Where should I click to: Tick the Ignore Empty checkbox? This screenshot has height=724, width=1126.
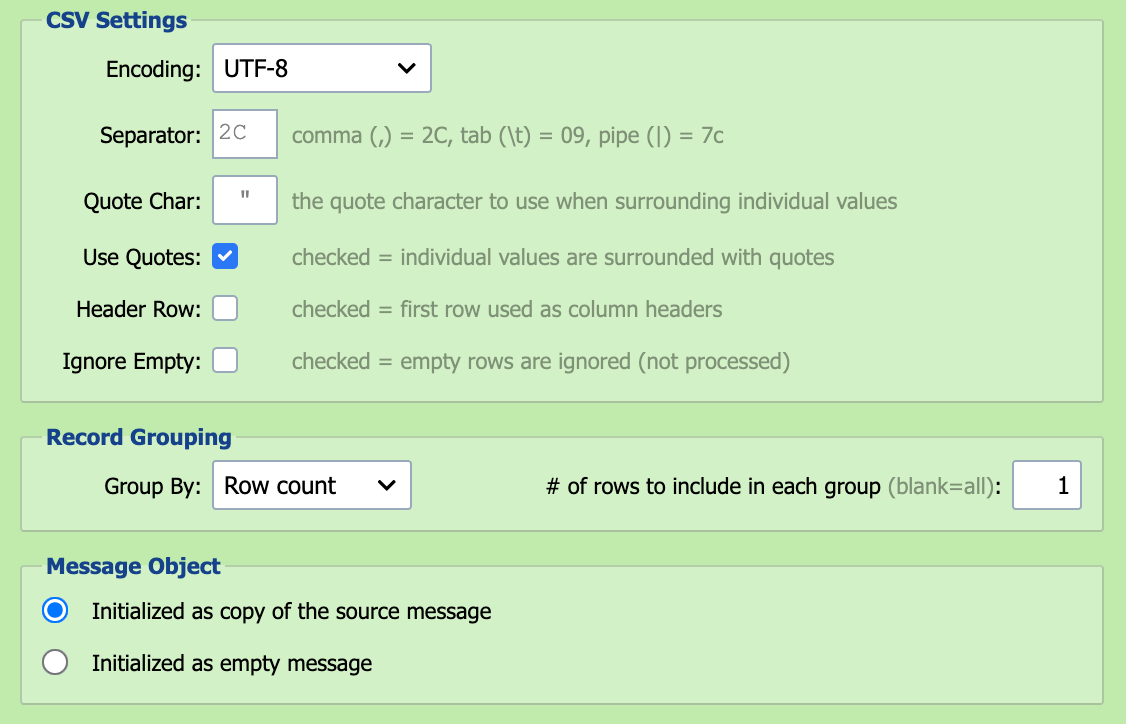pyautogui.click(x=225, y=360)
